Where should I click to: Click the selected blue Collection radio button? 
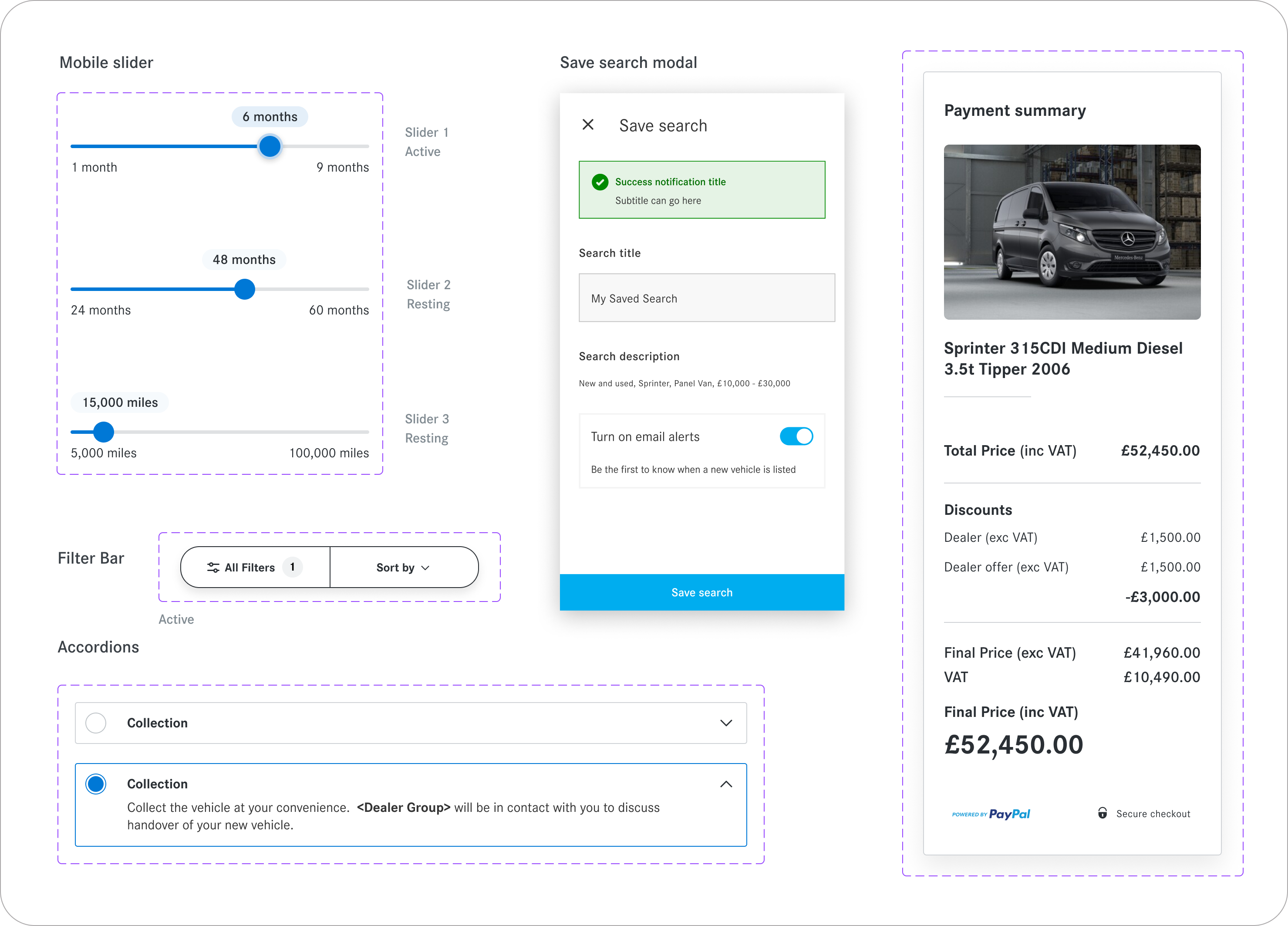(x=96, y=784)
